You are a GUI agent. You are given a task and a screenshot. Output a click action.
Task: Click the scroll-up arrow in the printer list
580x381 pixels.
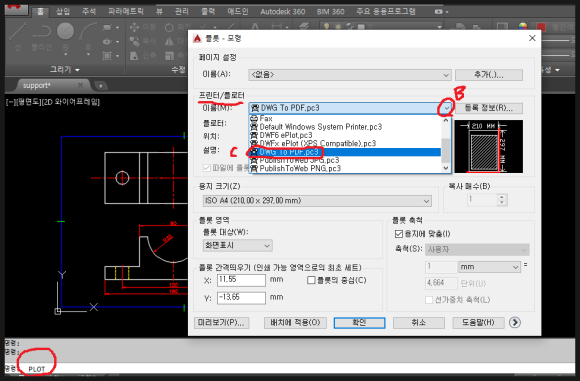point(446,120)
